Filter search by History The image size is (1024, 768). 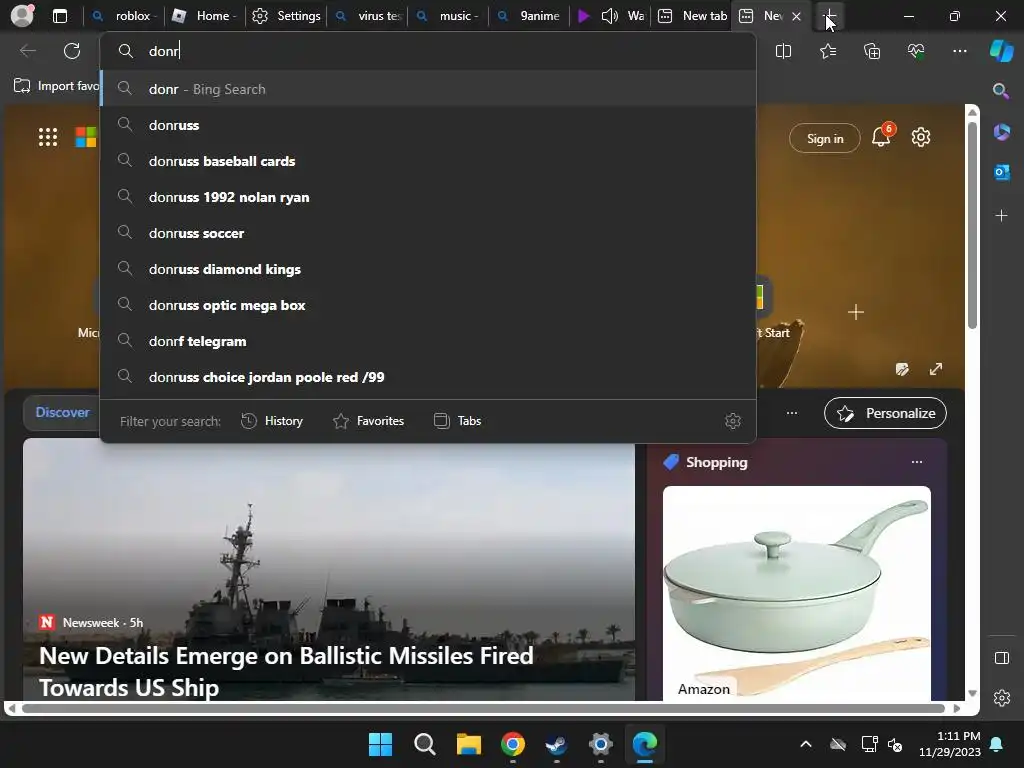(x=272, y=421)
